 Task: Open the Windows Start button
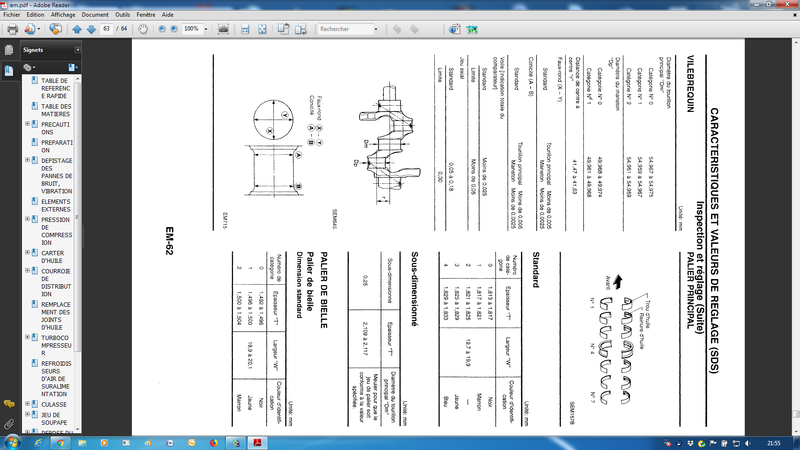click(x=11, y=443)
